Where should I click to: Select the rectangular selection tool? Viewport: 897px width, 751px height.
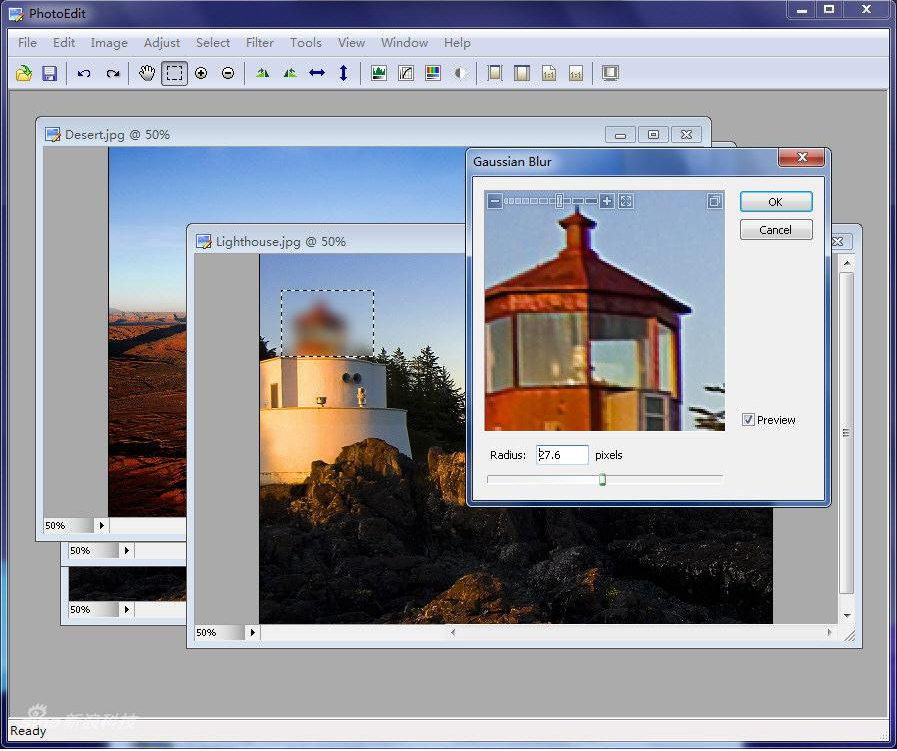tap(174, 72)
